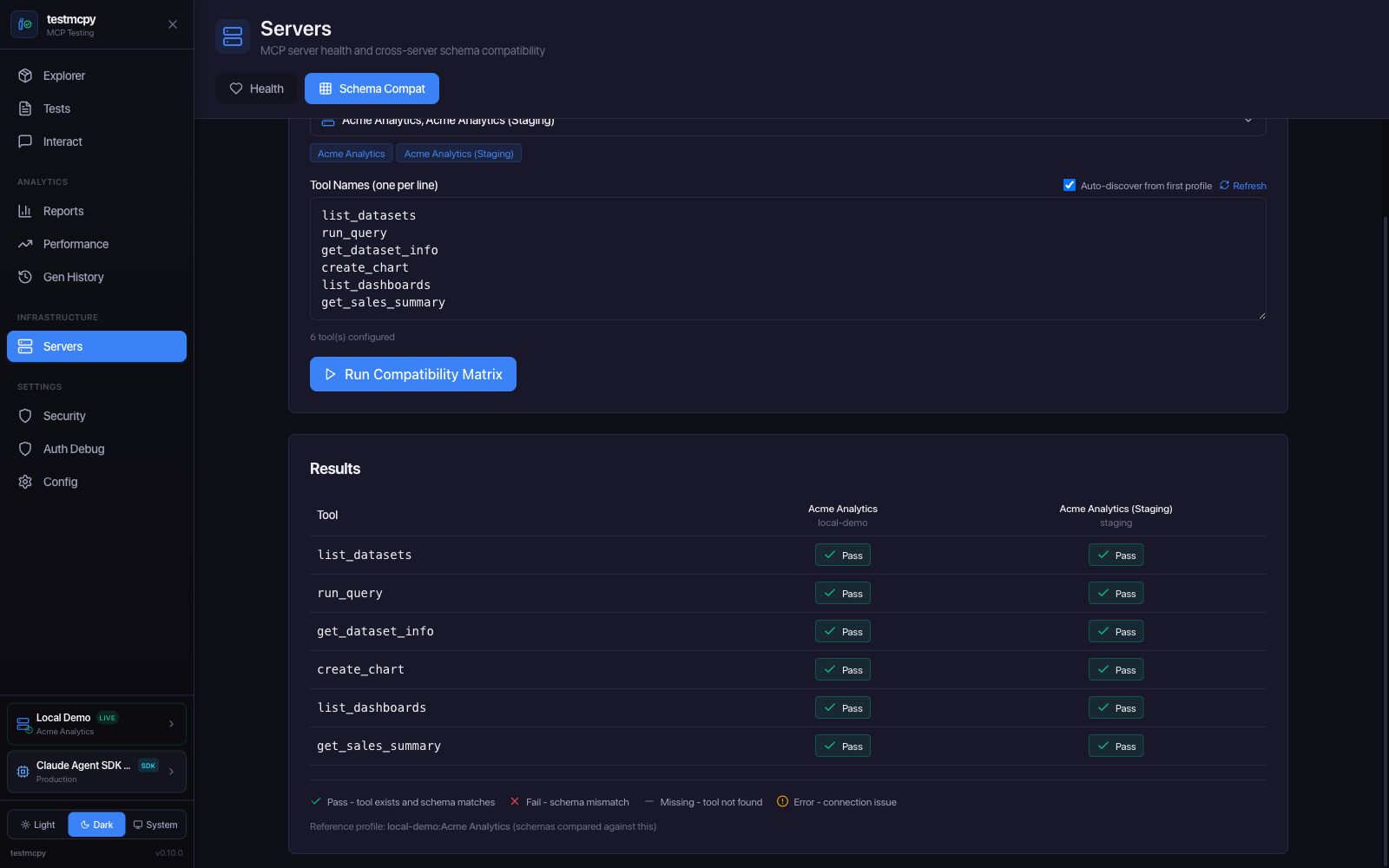
Task: Click the Interact chat bubble icon
Action: 25,141
